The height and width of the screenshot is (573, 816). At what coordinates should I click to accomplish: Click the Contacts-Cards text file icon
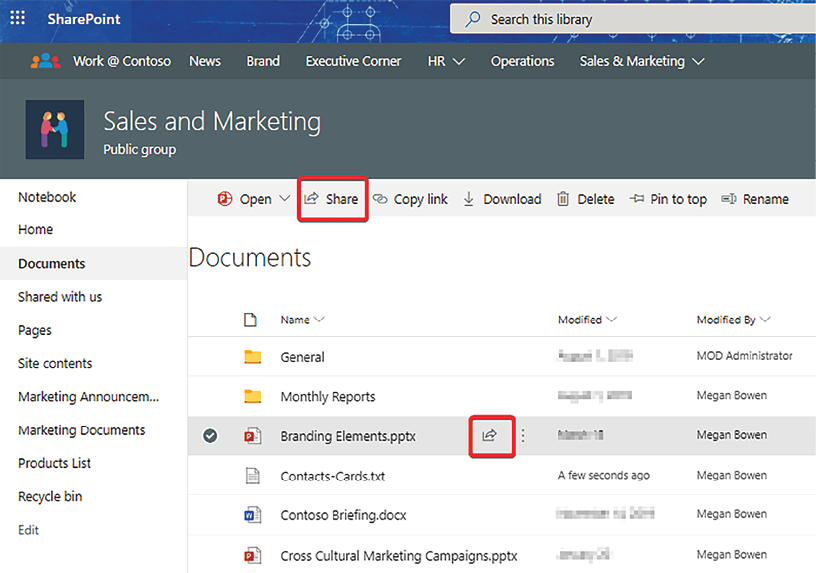[253, 475]
